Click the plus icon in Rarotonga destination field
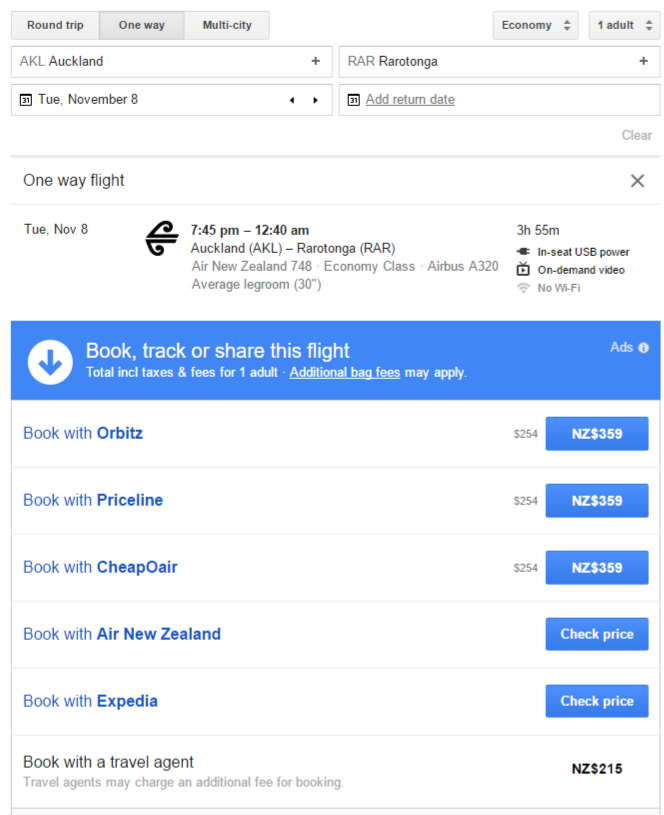 pos(643,61)
